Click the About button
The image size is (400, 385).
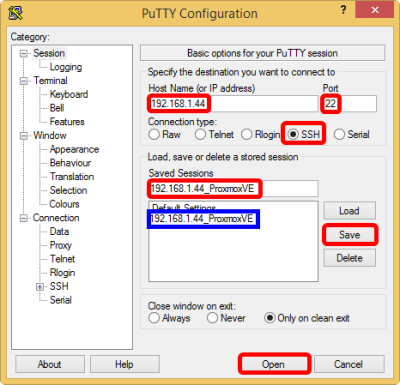pos(50,364)
